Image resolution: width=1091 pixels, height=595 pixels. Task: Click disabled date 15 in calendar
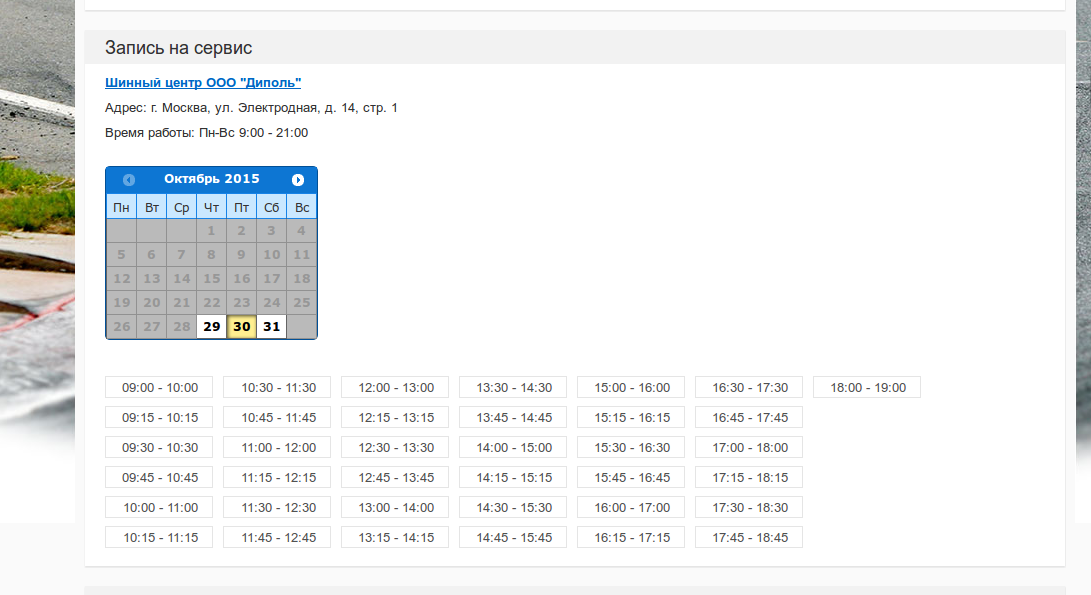coord(212,278)
